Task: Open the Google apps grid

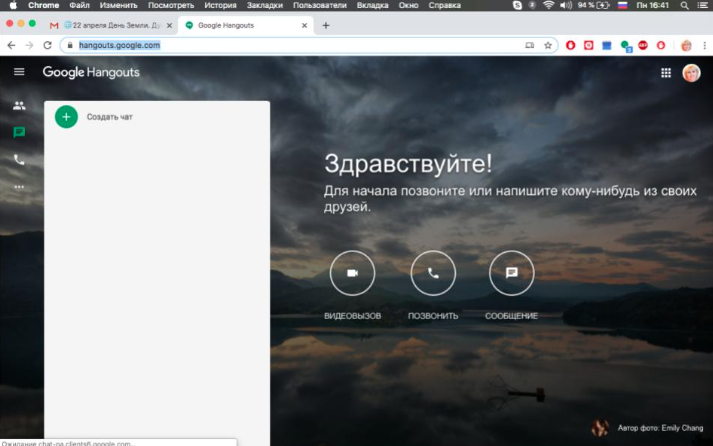Action: pos(666,73)
